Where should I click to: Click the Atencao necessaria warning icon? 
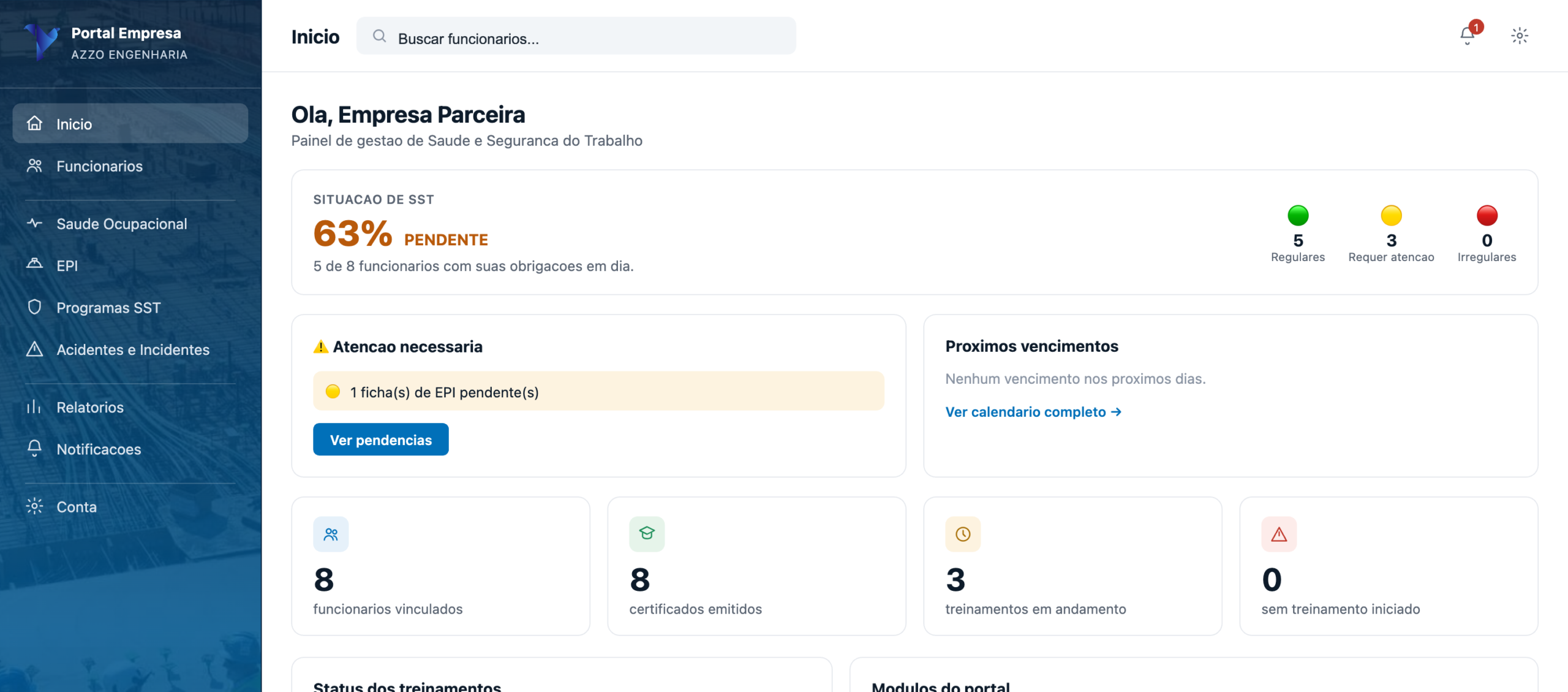coord(321,347)
